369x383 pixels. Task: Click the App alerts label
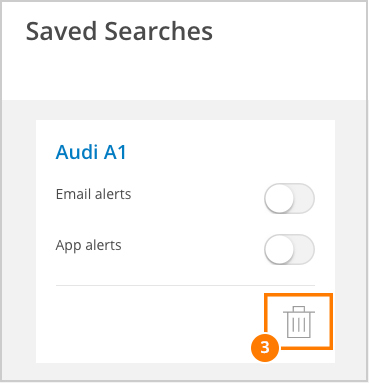click(88, 246)
